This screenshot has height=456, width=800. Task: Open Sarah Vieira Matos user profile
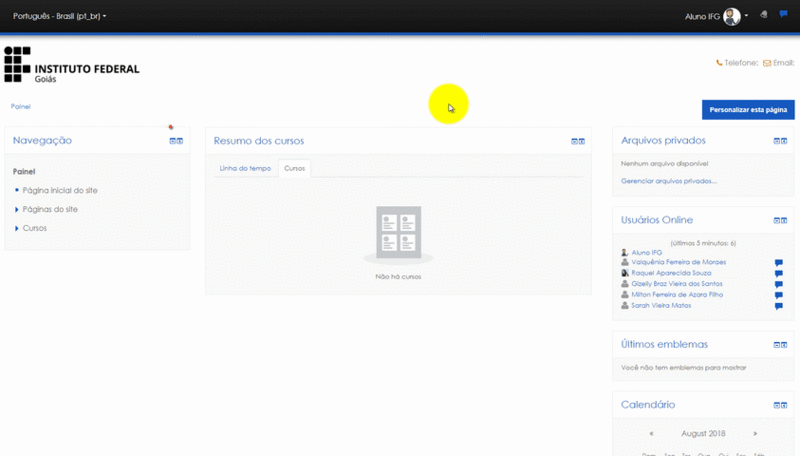[661, 306]
